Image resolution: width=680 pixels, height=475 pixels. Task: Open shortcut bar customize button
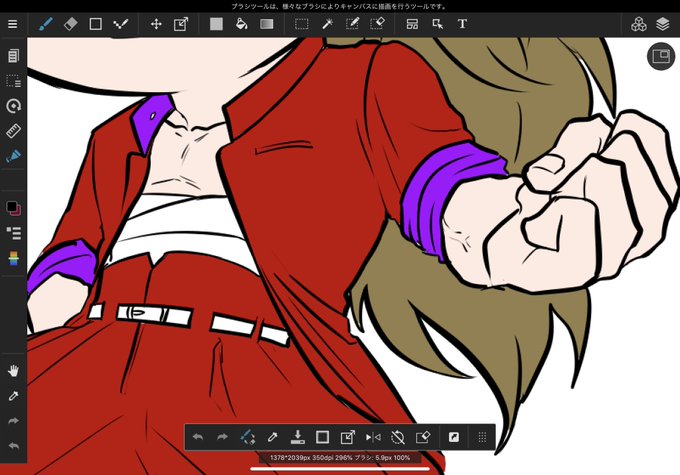coord(454,437)
